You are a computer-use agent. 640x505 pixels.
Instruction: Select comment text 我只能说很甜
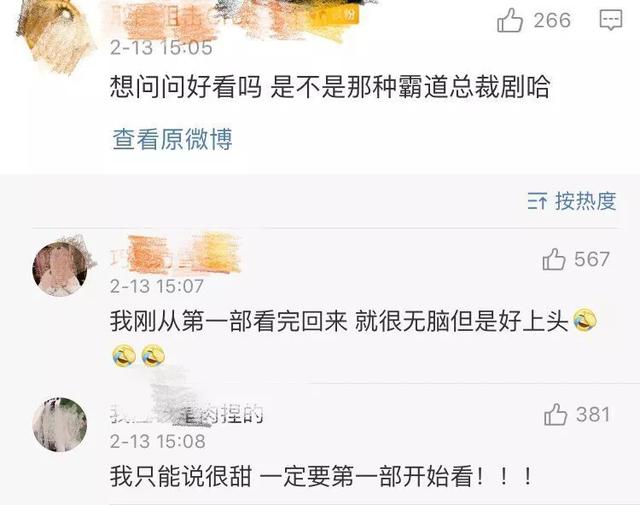pos(180,476)
